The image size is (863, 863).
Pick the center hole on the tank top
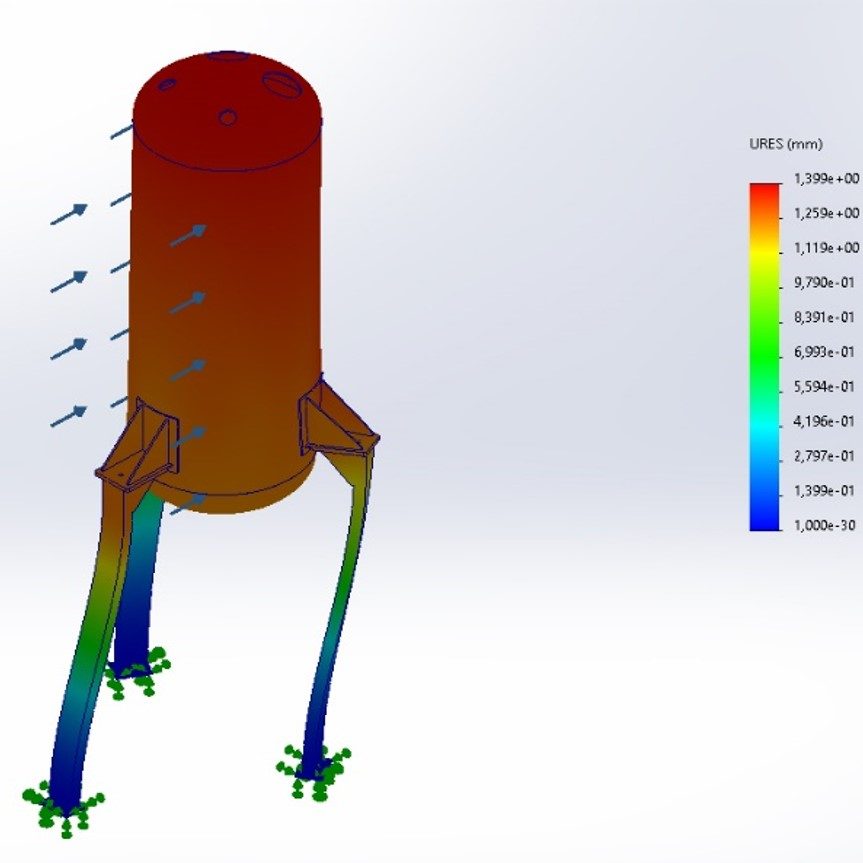pos(228,117)
